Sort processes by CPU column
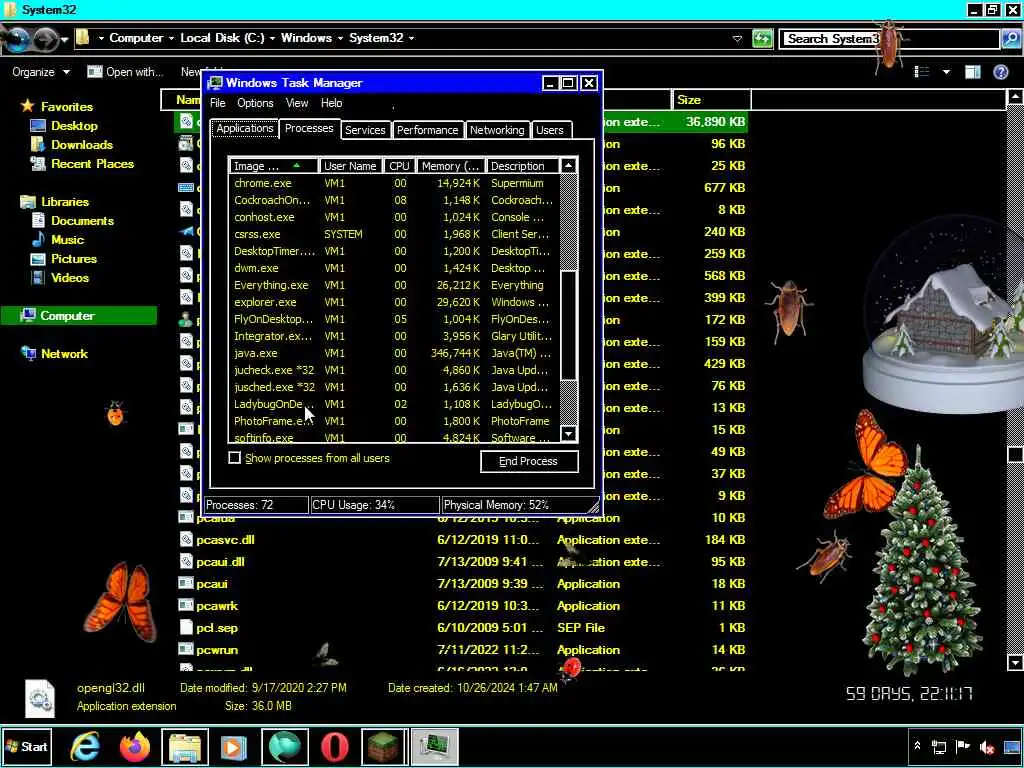Image resolution: width=1024 pixels, height=768 pixels. click(399, 166)
